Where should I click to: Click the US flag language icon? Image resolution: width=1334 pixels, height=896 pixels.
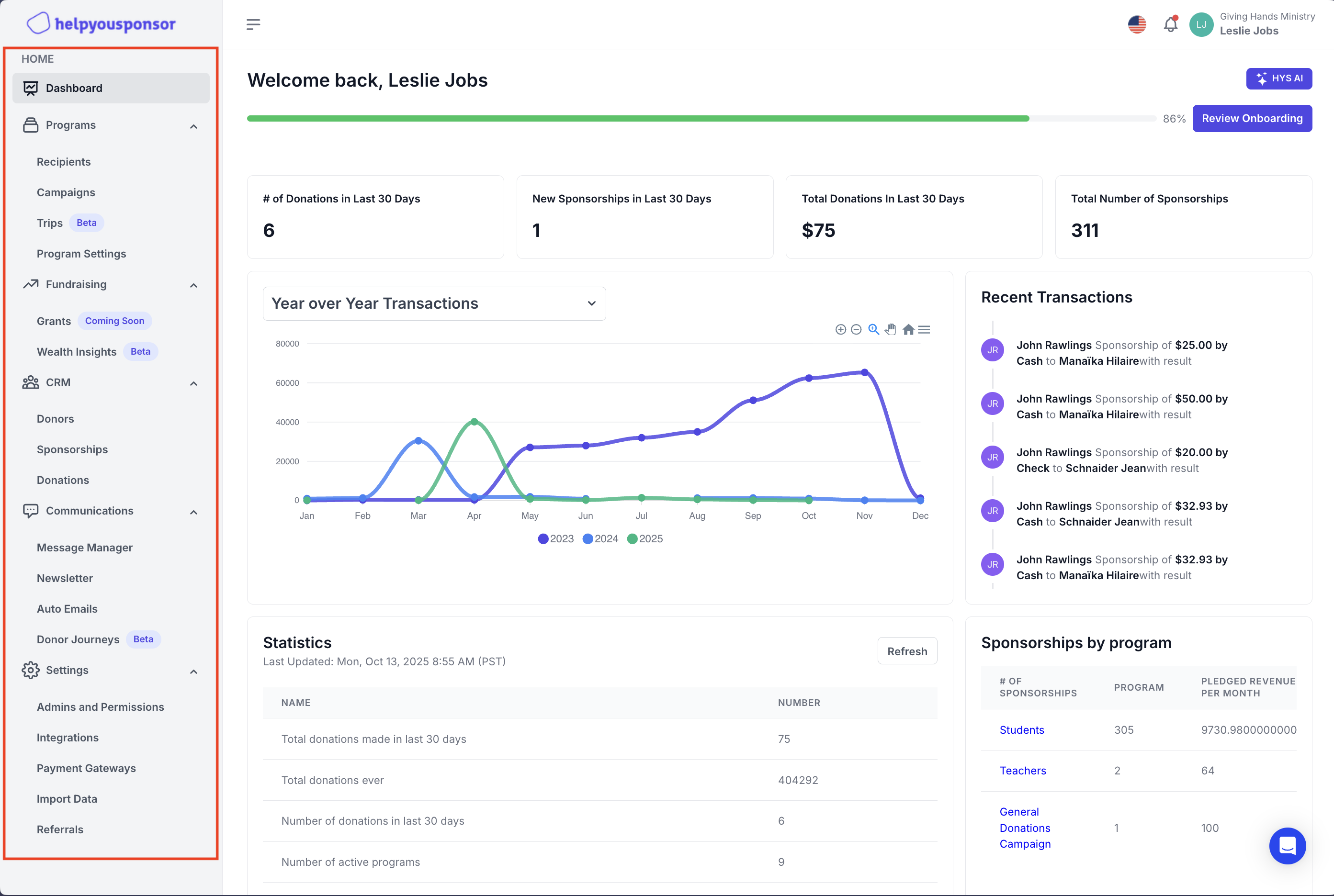1137,24
